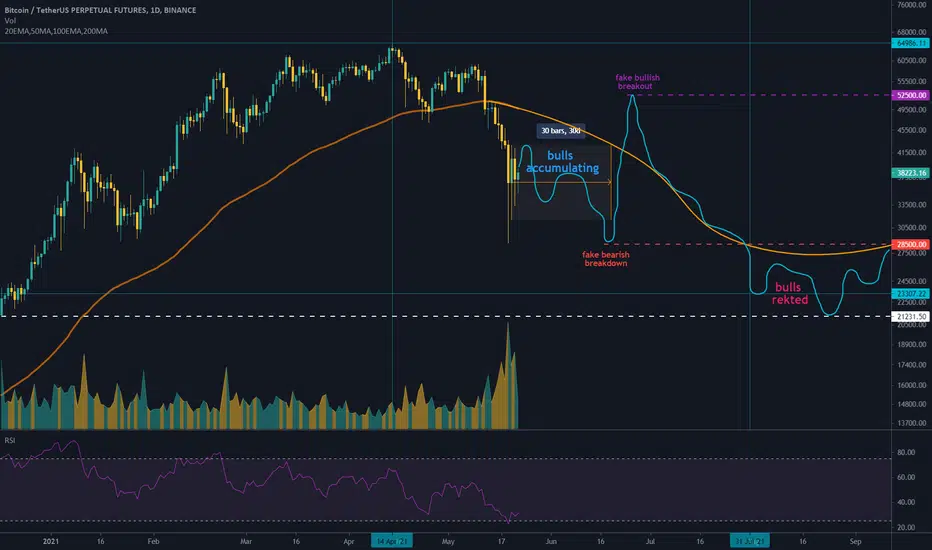Click the Mar label on time axis
Image resolution: width=932 pixels, height=550 pixels.
click(245, 542)
